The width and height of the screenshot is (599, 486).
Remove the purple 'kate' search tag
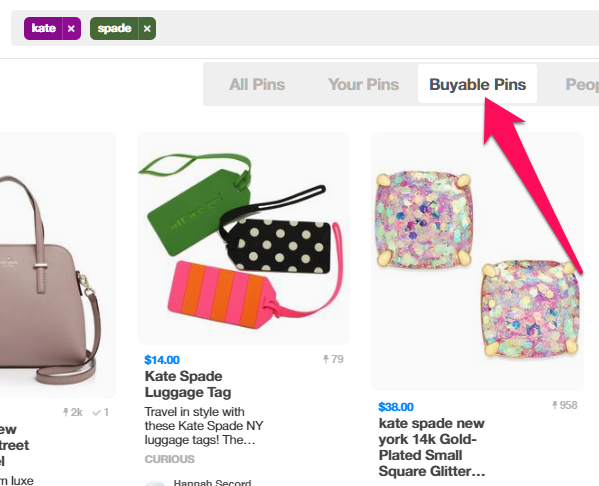click(x=71, y=29)
